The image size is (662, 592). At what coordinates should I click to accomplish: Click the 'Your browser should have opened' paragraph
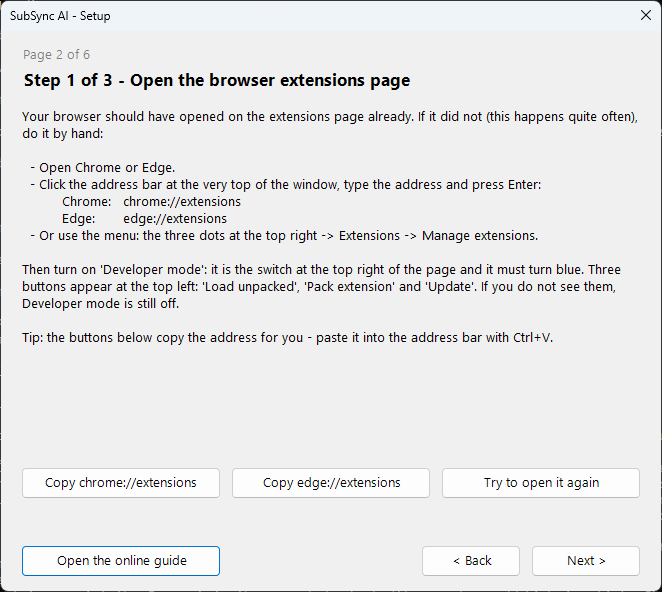click(330, 125)
